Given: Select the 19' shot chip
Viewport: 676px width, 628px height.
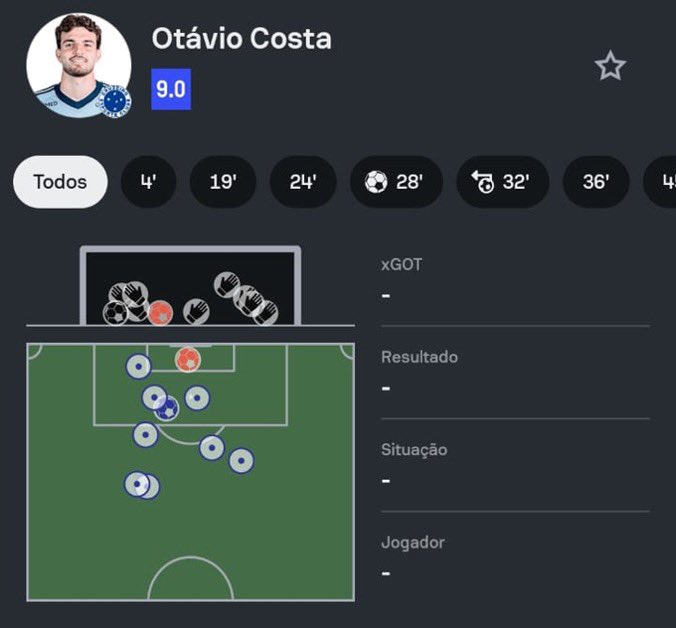Looking at the screenshot, I should tap(223, 182).
